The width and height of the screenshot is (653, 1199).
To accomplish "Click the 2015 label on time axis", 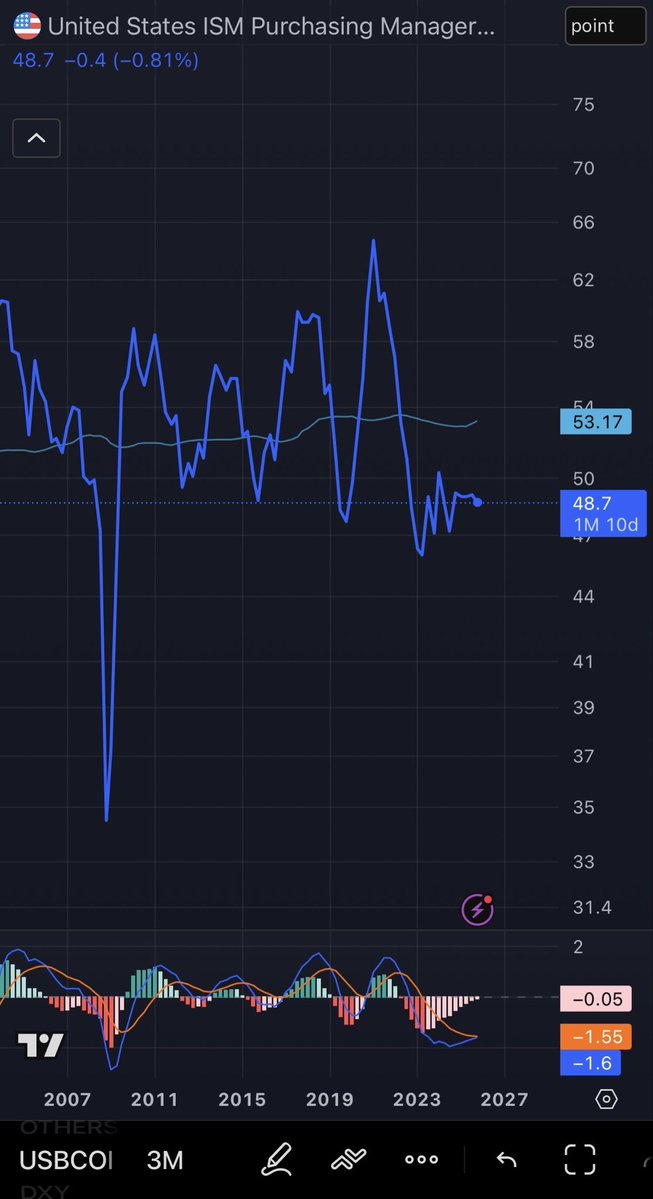I will pos(242,1100).
